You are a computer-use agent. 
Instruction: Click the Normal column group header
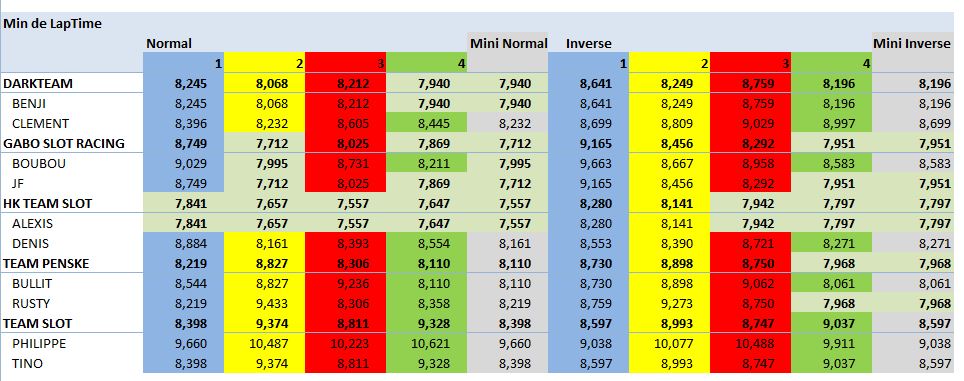(169, 44)
